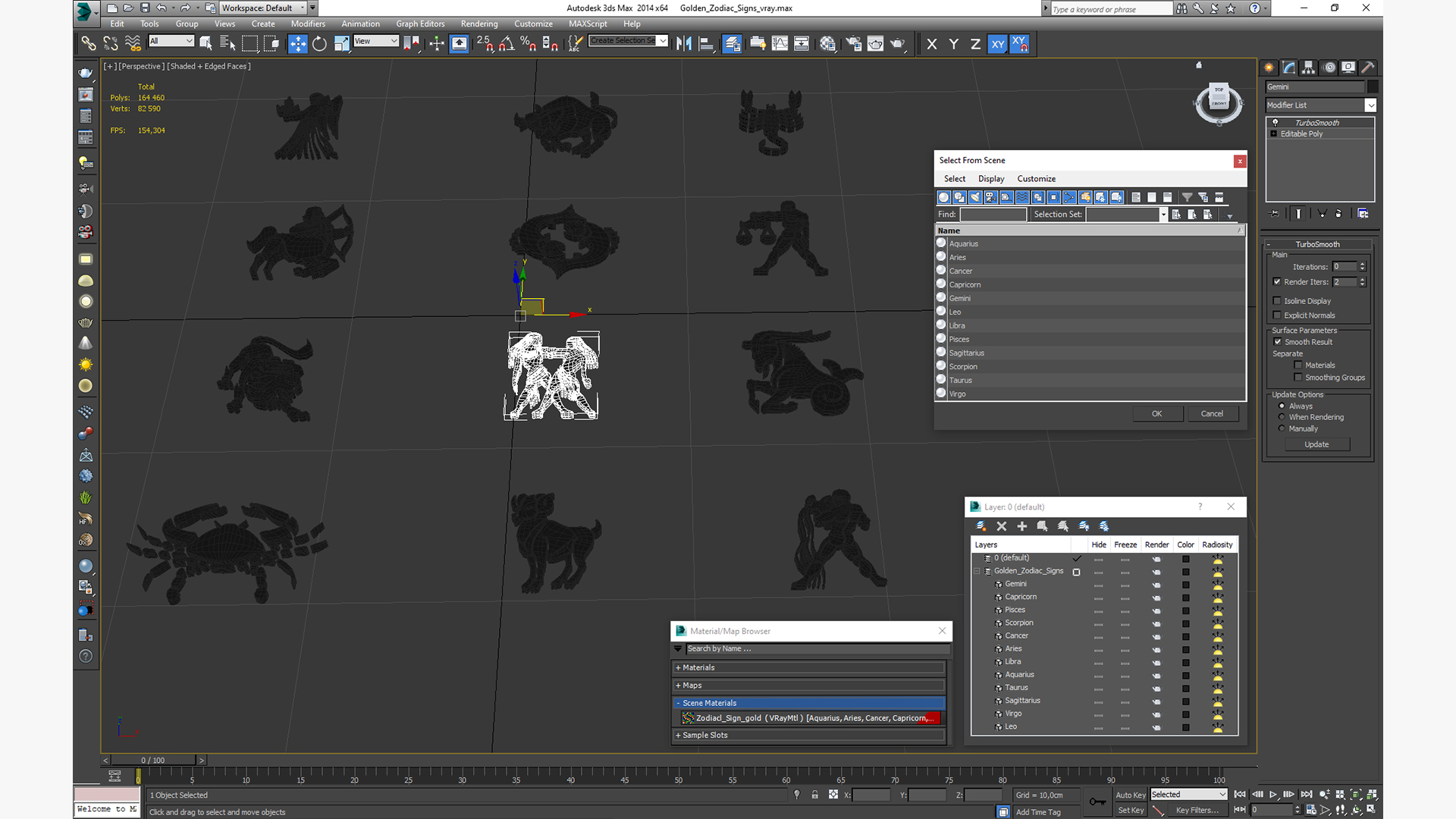Toggle the Auto Key button
This screenshot has width=1456, height=819.
coord(1130,795)
